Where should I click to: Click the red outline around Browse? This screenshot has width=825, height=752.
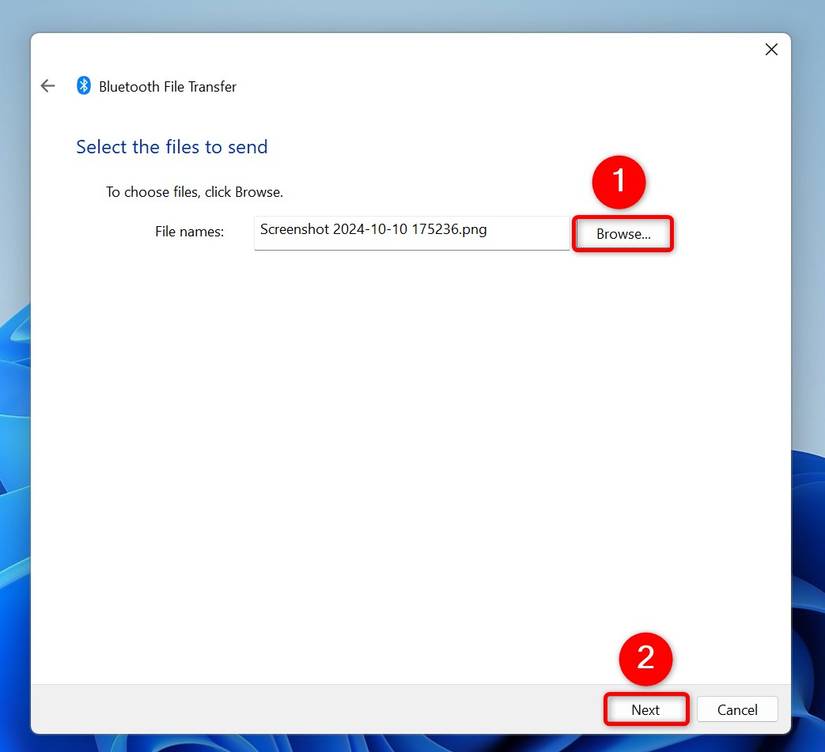(622, 215)
